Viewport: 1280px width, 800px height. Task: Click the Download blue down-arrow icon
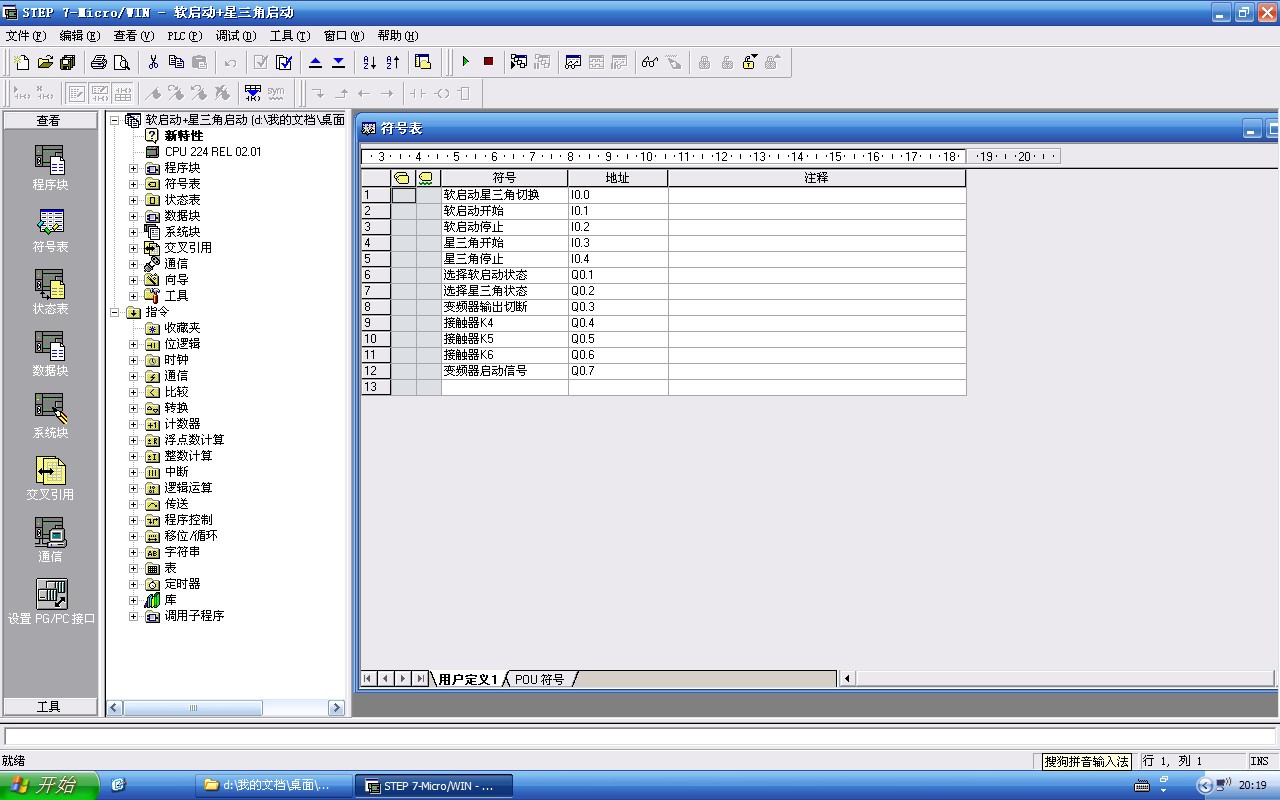click(338, 62)
